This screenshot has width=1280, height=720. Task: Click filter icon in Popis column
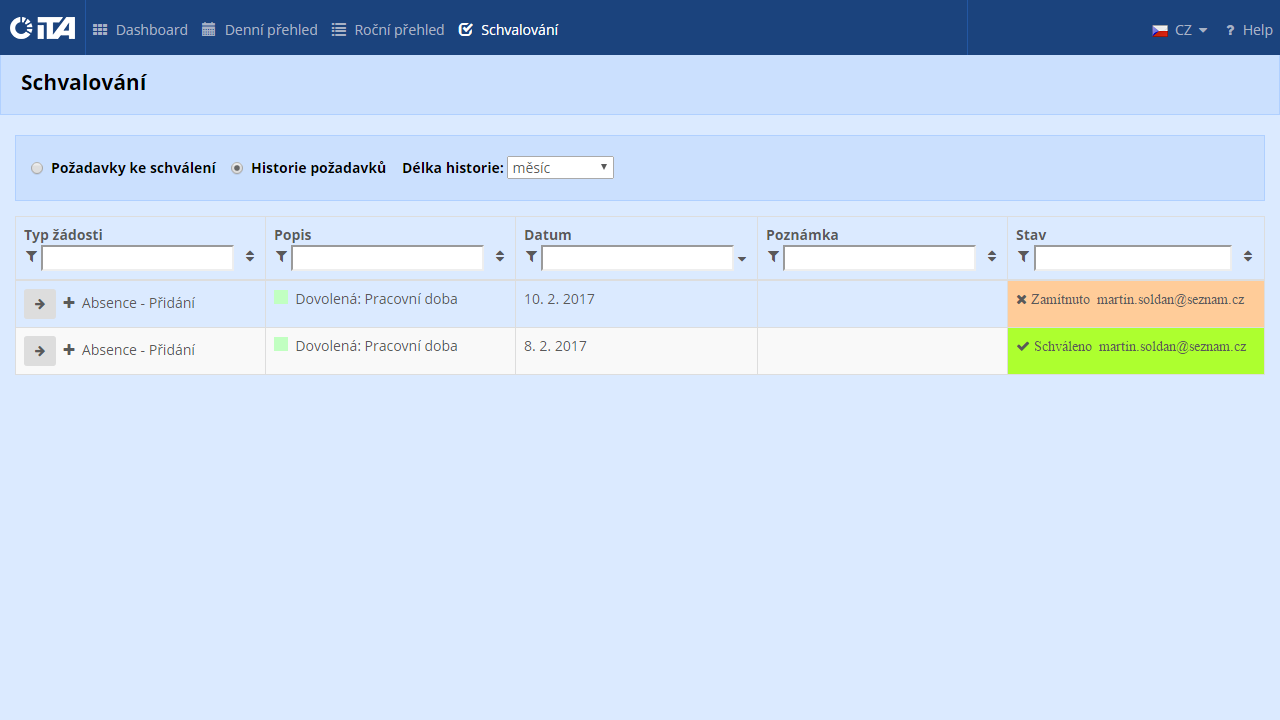(281, 257)
